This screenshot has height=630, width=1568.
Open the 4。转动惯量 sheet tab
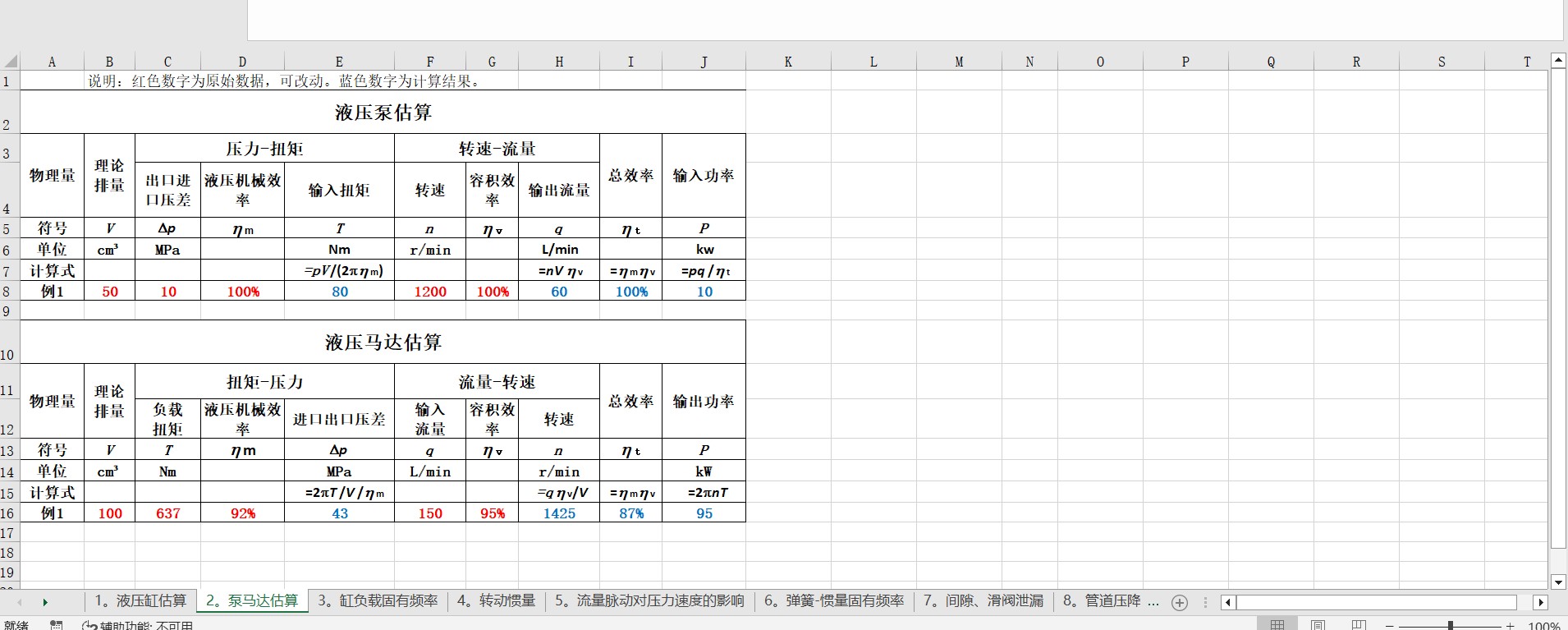coord(496,601)
